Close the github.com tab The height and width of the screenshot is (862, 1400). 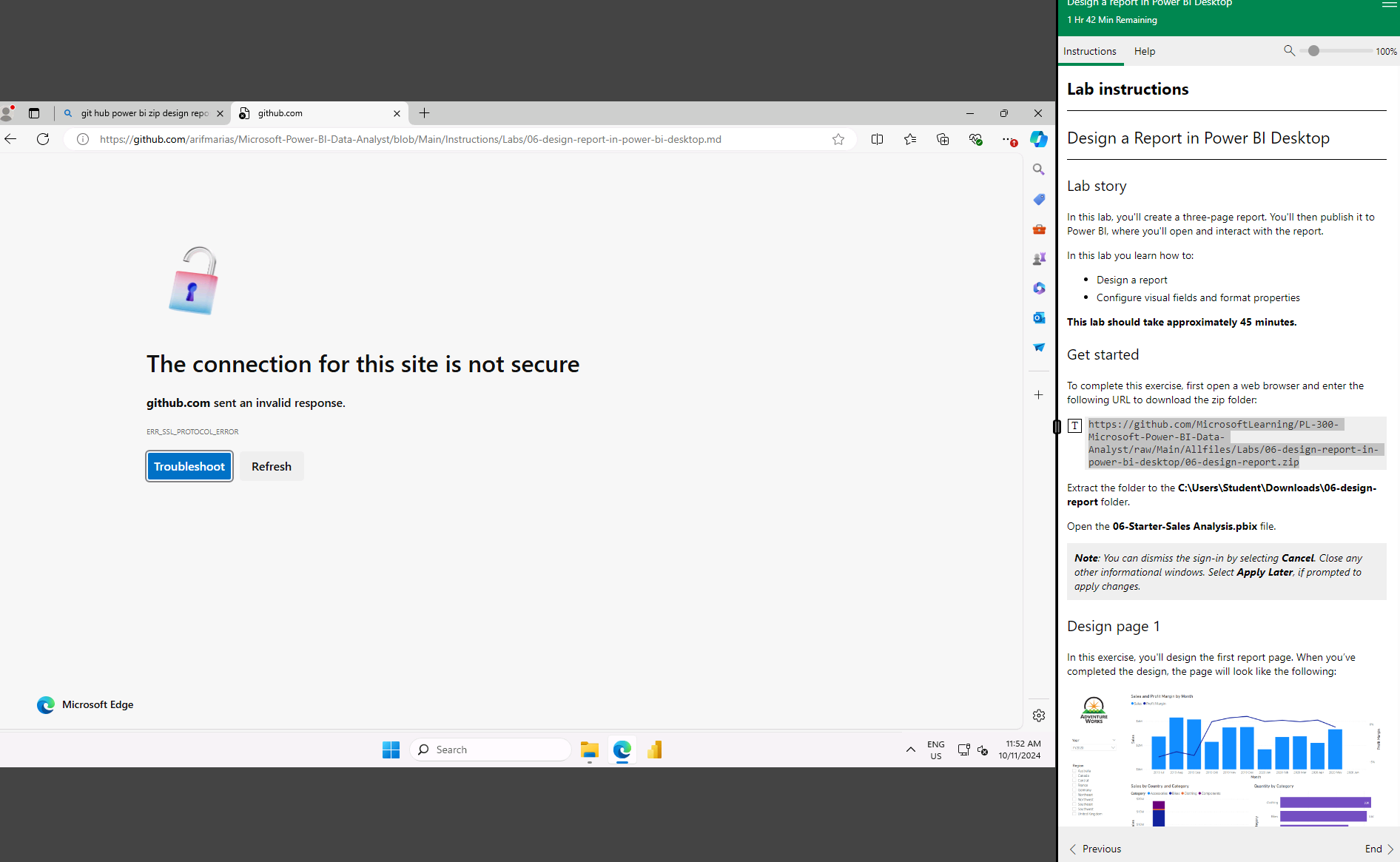click(x=397, y=113)
